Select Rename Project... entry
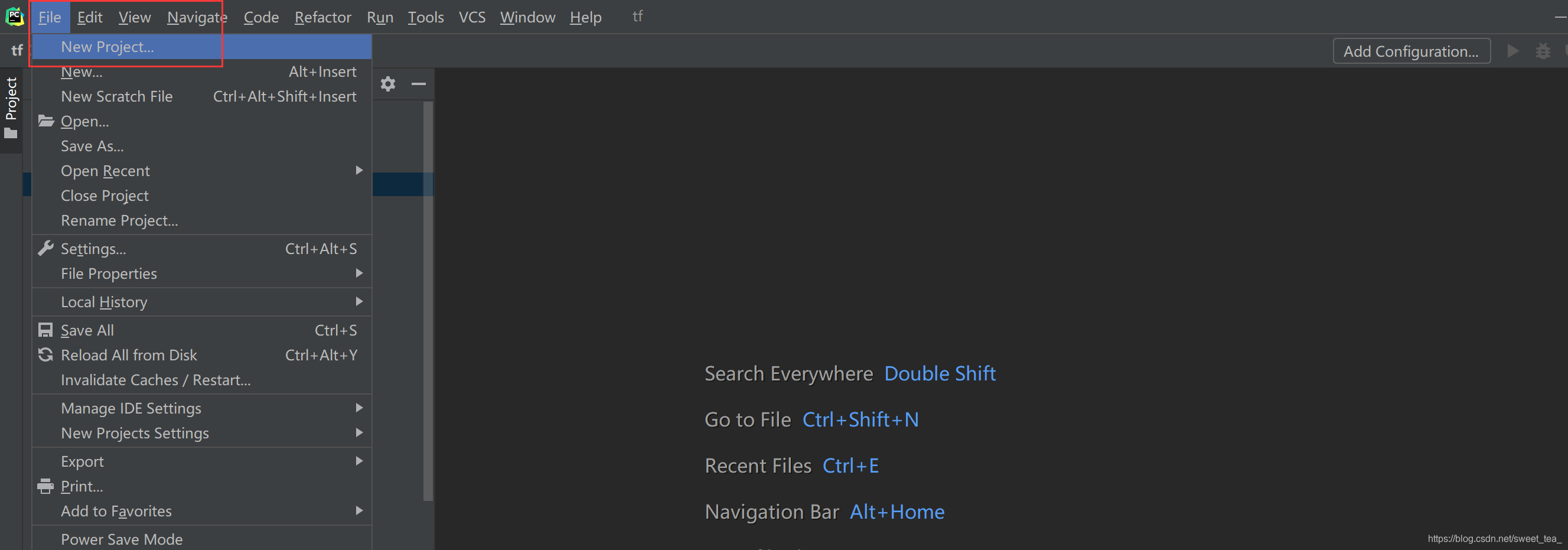Screen dimensions: 1568x550 (x=201, y=220)
